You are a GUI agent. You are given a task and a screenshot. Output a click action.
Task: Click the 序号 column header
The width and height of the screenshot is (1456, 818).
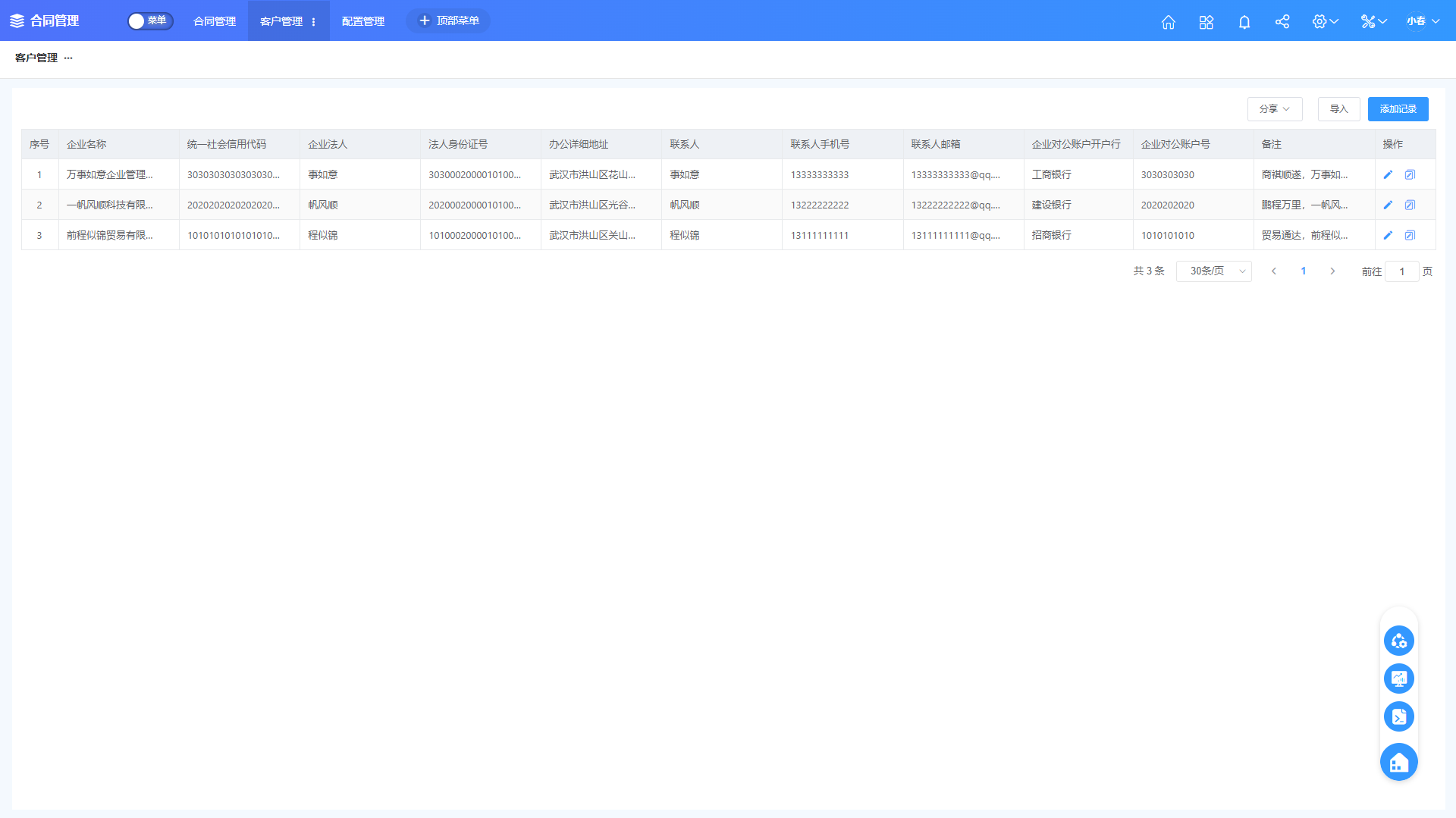(x=39, y=144)
